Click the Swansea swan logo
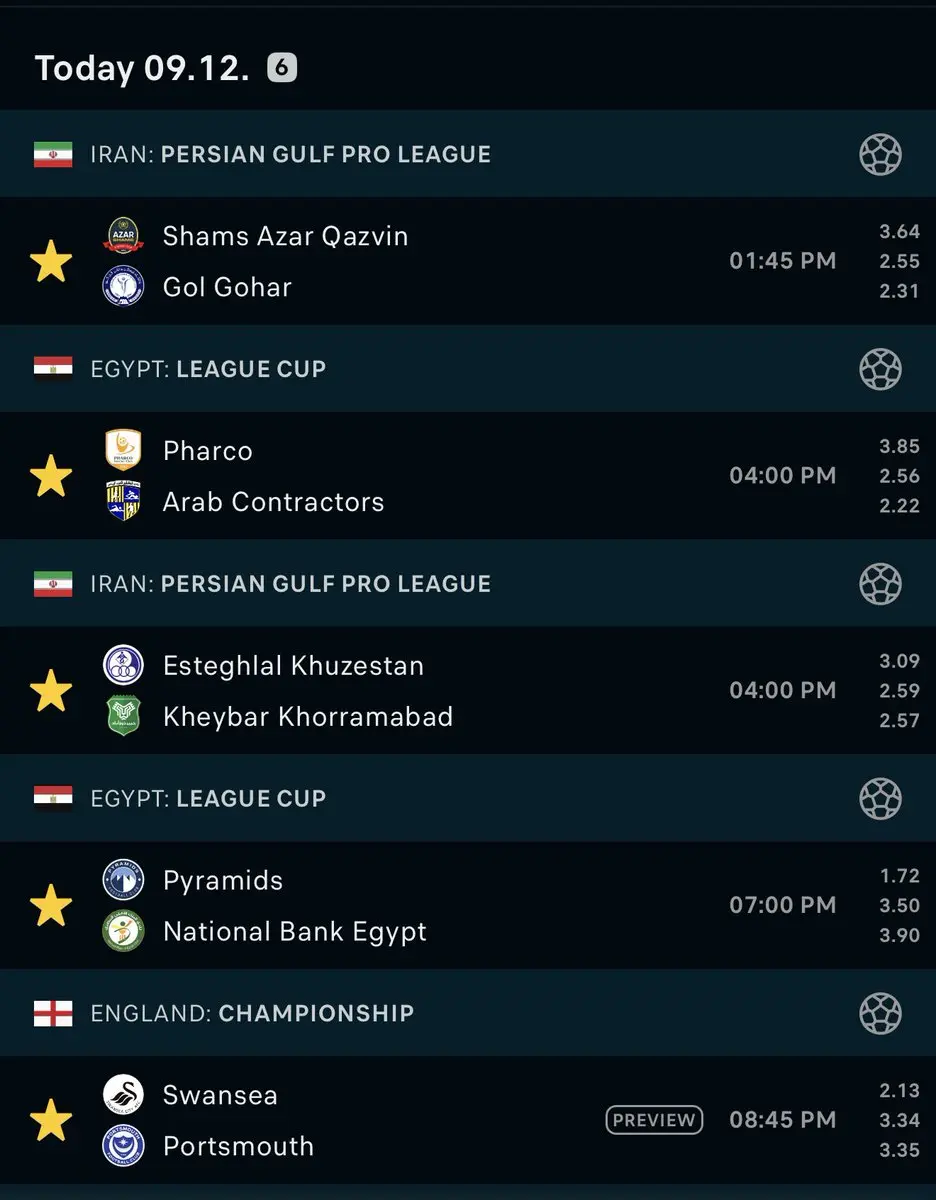The width and height of the screenshot is (936, 1200). coord(124,1094)
